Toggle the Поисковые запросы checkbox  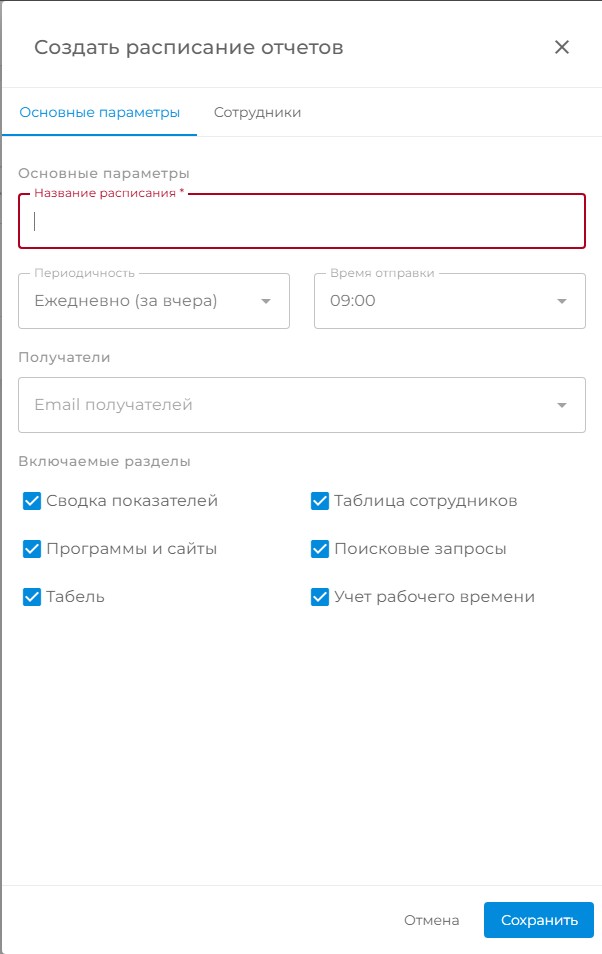(320, 549)
